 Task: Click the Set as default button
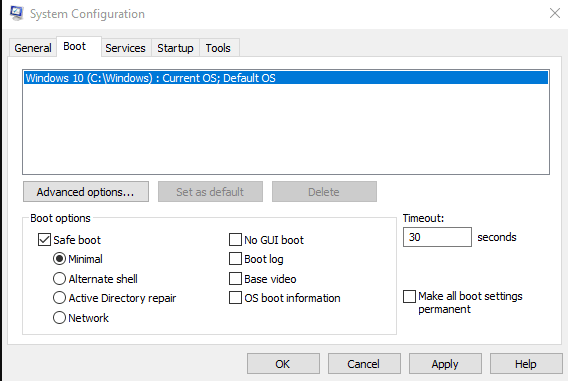pyautogui.click(x=210, y=192)
